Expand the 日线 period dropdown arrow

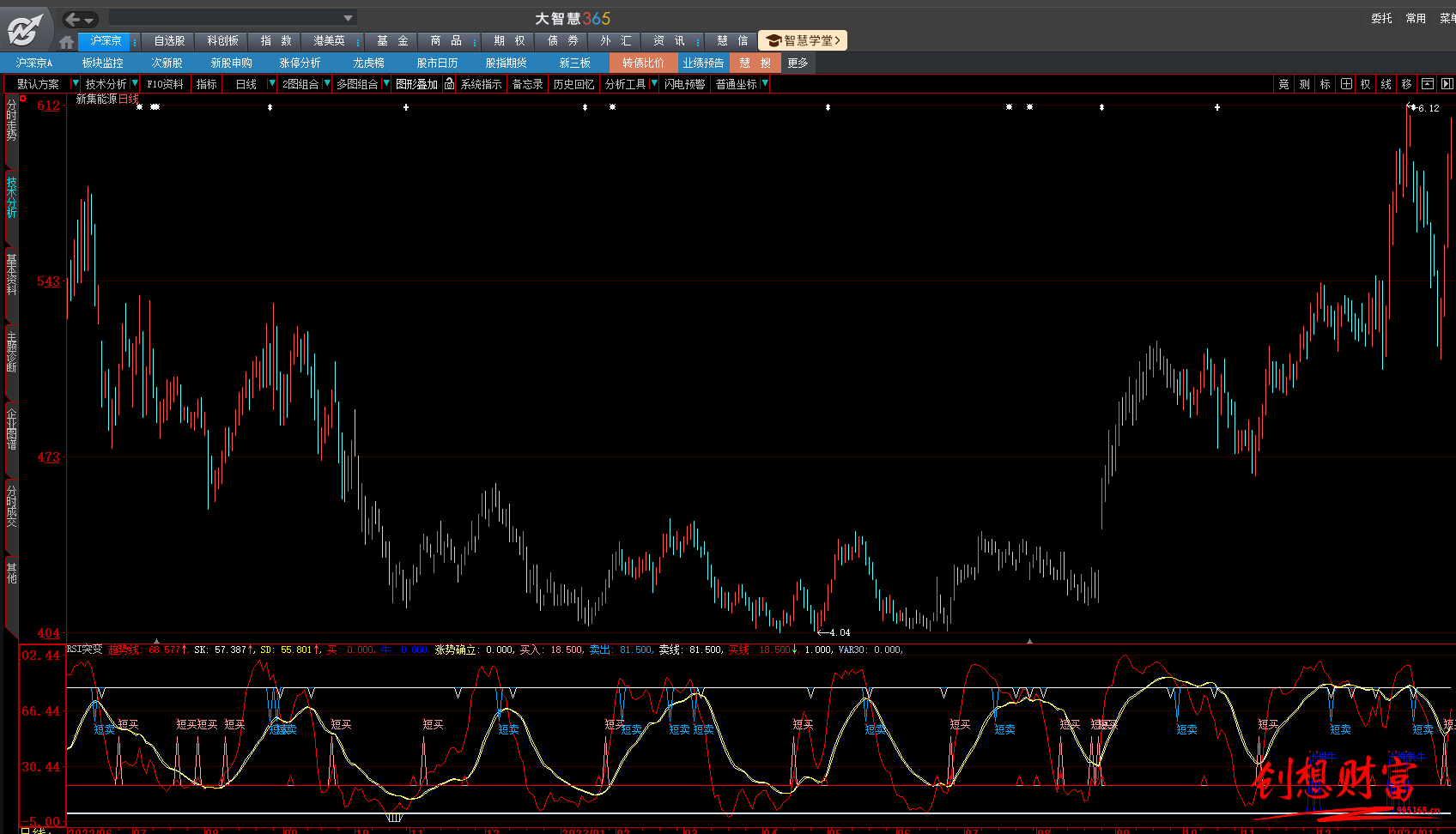(x=272, y=83)
